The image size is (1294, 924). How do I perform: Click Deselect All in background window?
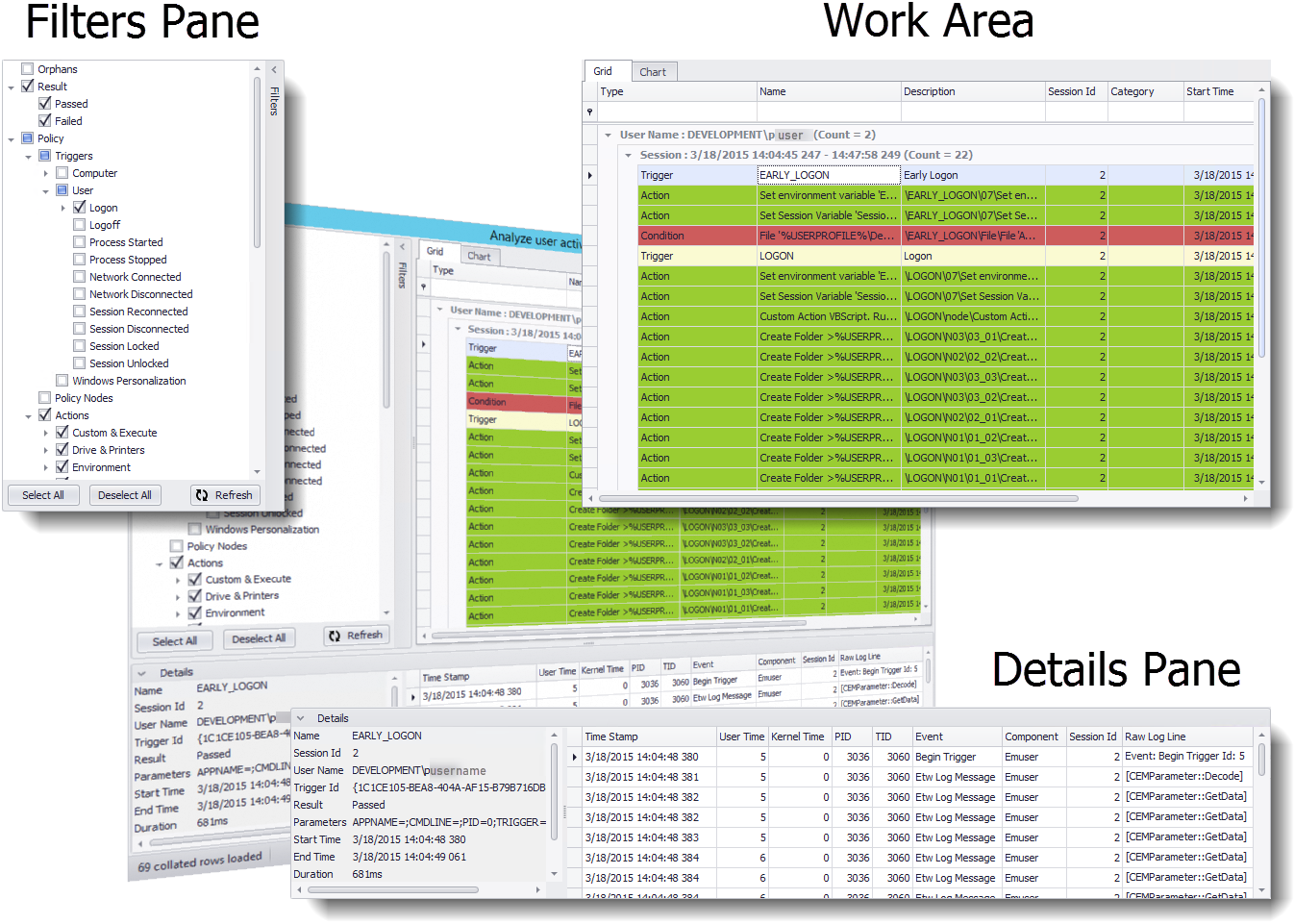click(259, 638)
